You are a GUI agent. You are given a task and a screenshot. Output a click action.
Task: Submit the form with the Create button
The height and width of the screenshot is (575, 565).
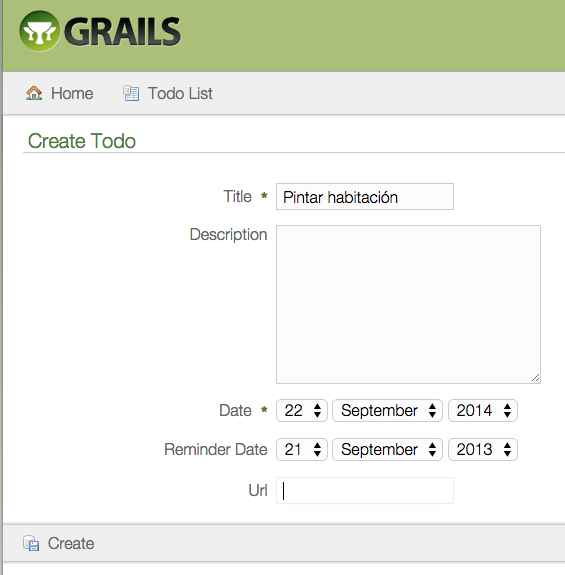59,543
